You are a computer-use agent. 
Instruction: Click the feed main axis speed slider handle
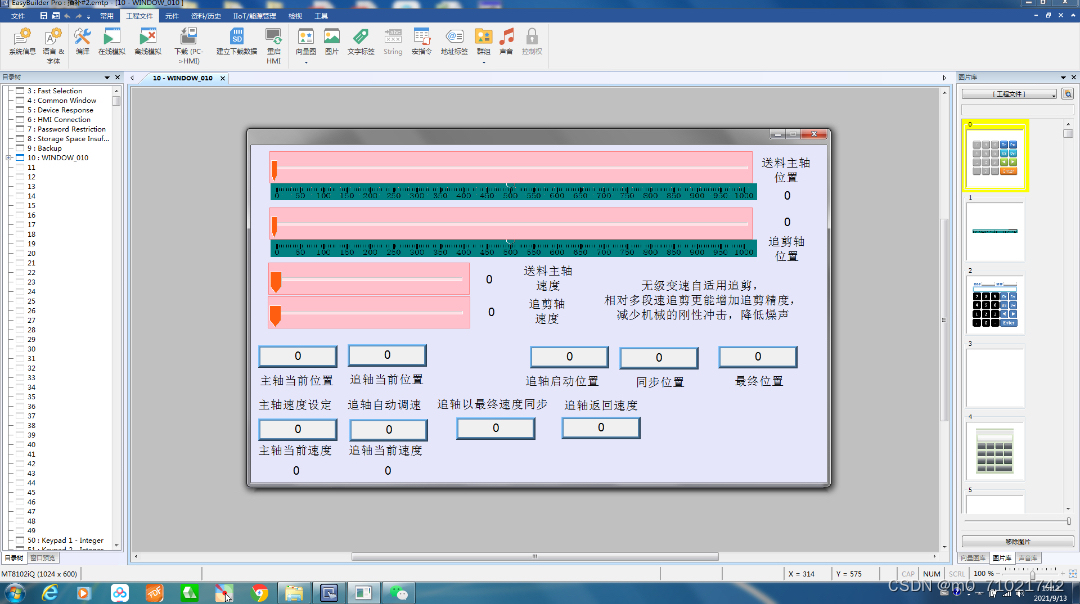tap(276, 281)
